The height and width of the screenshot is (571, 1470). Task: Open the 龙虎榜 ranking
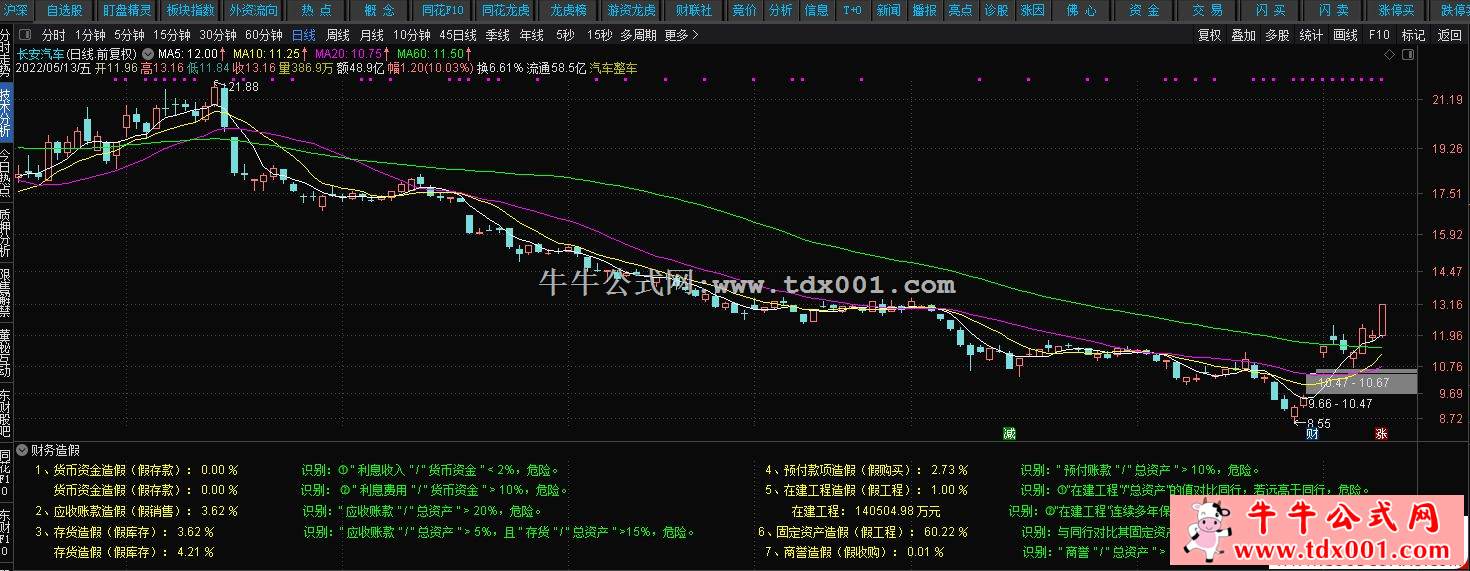tap(568, 10)
